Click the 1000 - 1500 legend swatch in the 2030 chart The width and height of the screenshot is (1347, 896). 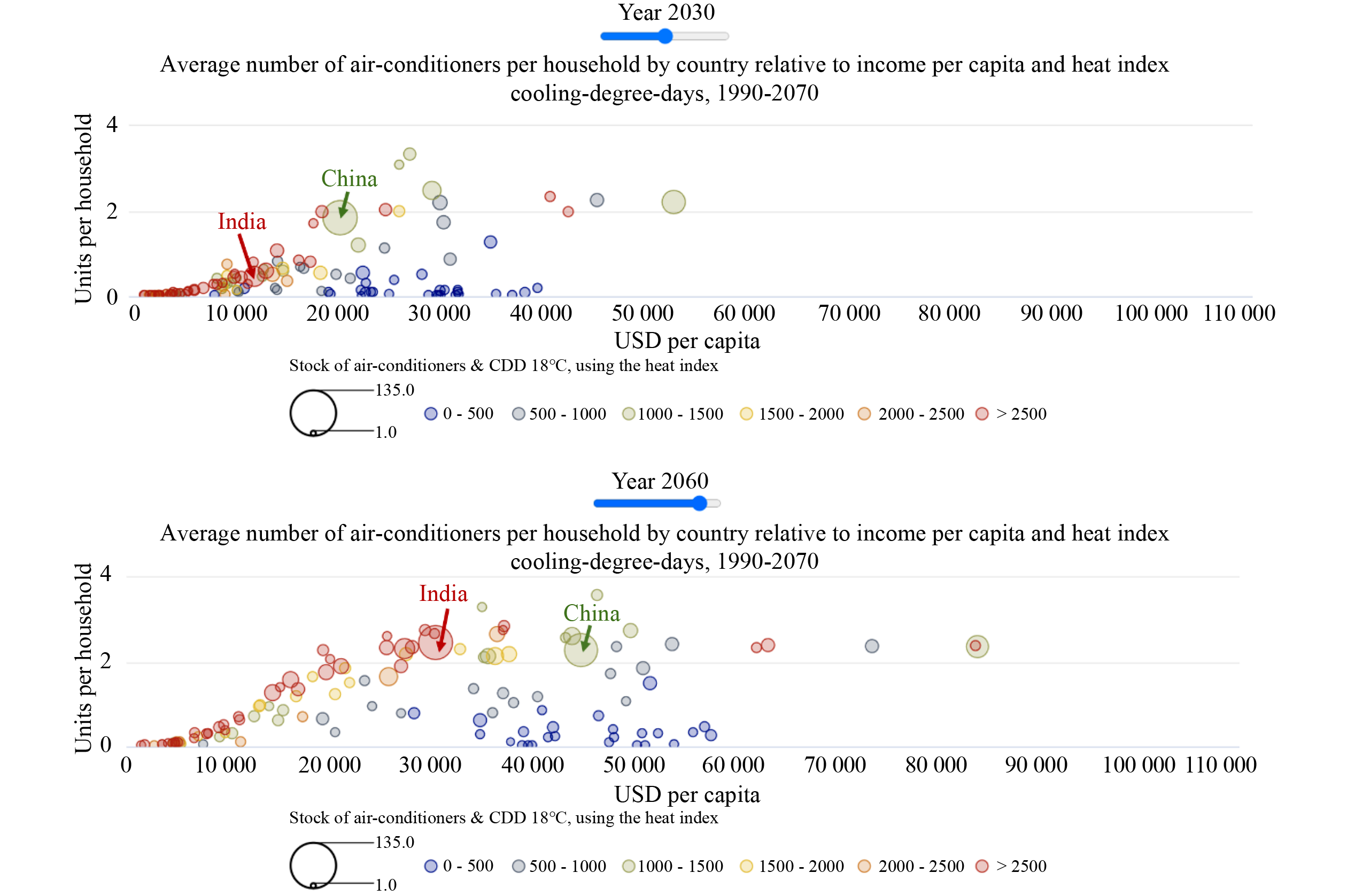tap(629, 414)
